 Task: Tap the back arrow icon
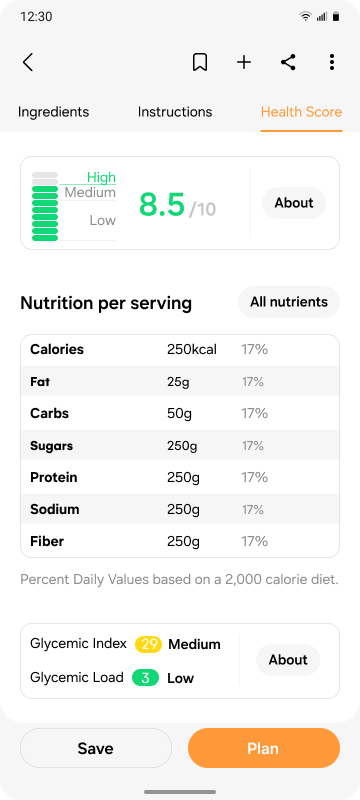28,62
